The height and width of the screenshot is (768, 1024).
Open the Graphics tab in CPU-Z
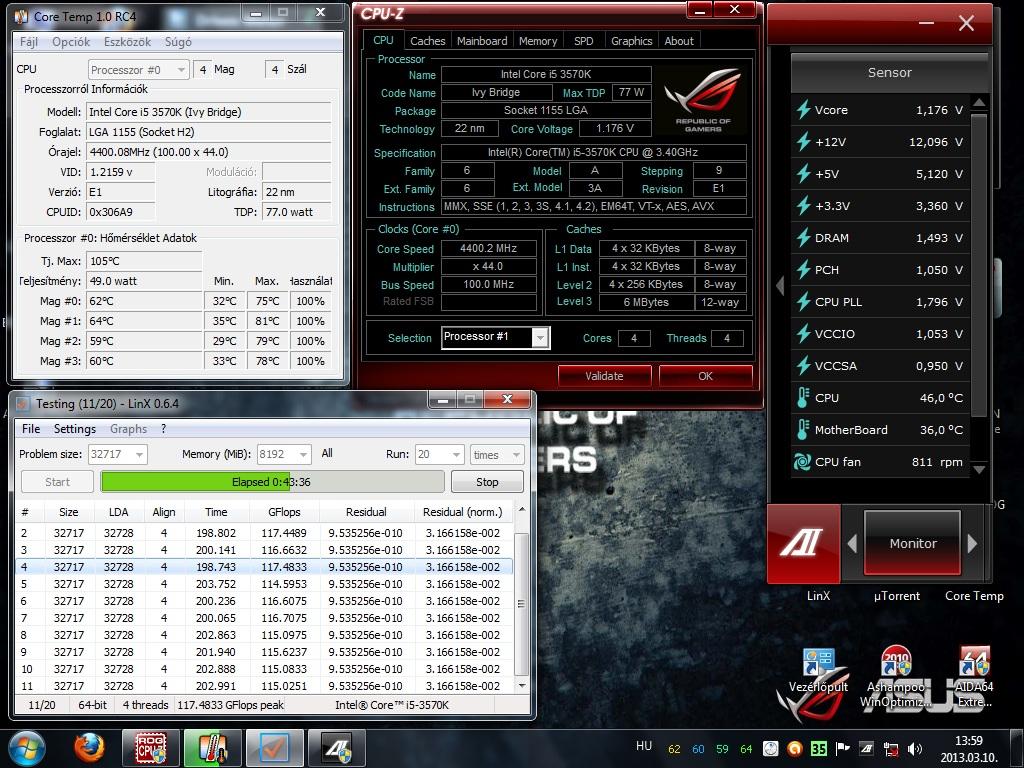tap(632, 40)
